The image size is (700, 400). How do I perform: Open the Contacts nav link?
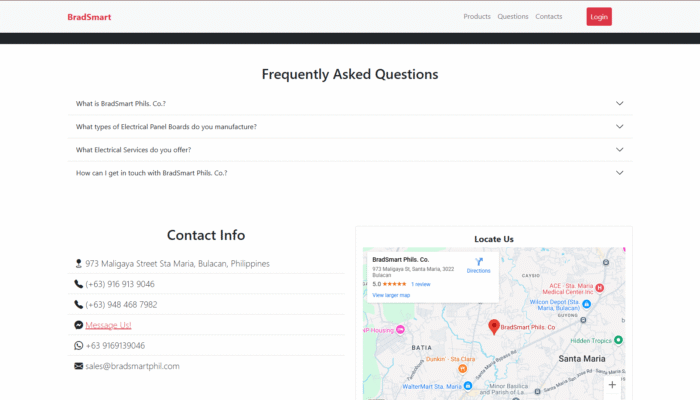tap(549, 17)
